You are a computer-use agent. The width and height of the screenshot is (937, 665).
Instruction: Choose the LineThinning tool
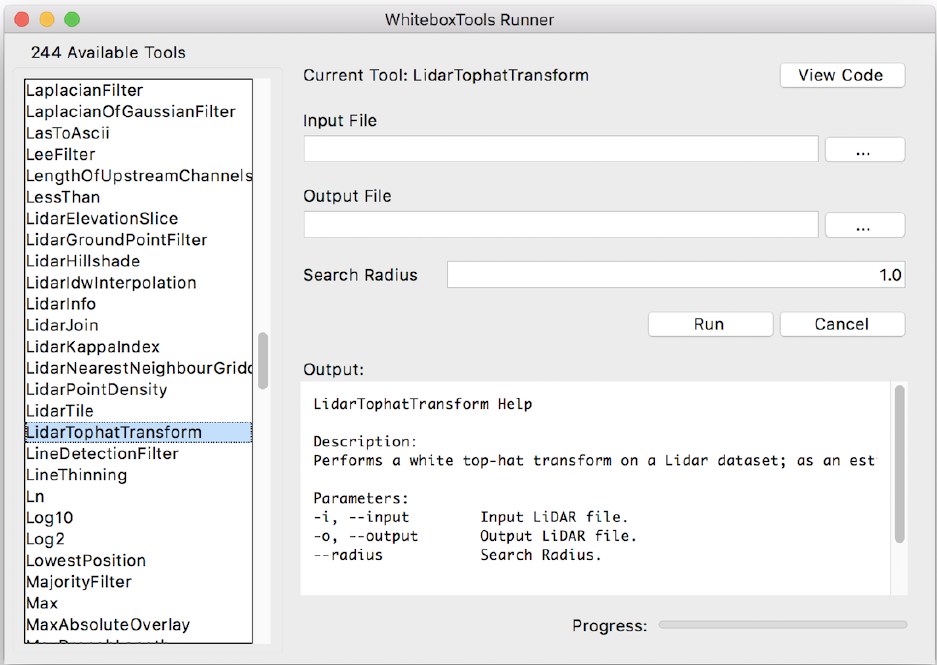pos(138,475)
